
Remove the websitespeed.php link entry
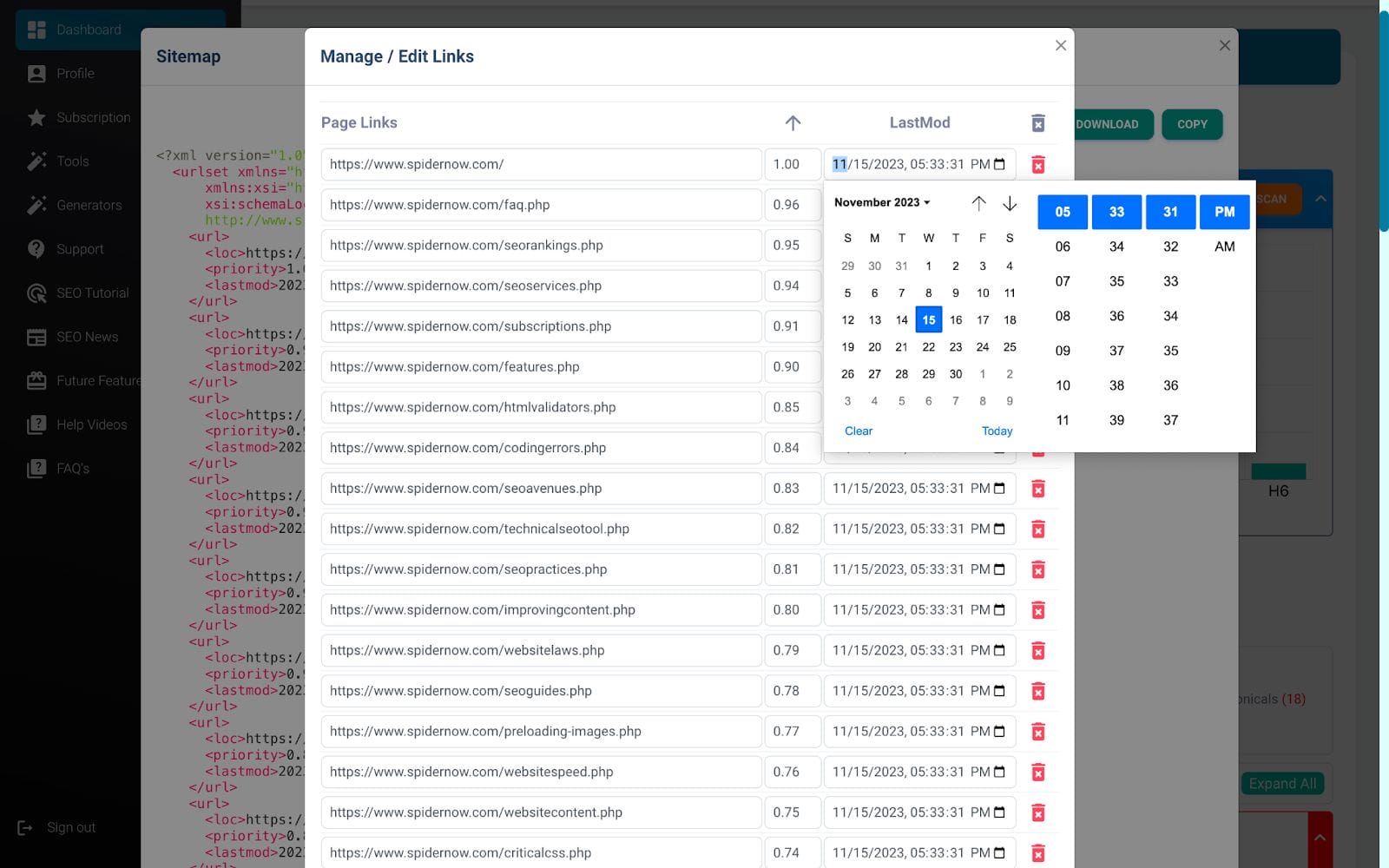point(1037,773)
